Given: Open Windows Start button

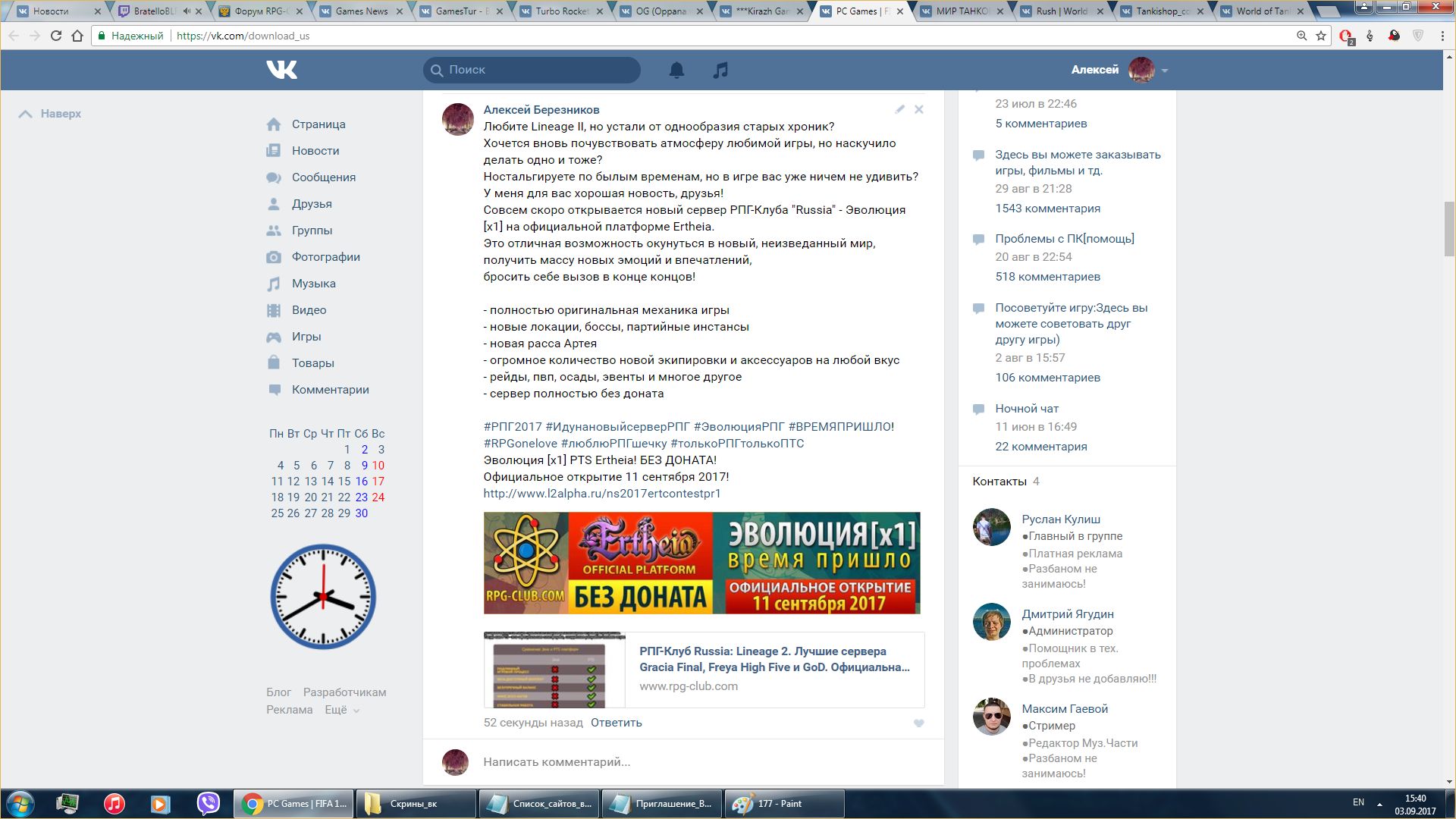Looking at the screenshot, I should [20, 804].
